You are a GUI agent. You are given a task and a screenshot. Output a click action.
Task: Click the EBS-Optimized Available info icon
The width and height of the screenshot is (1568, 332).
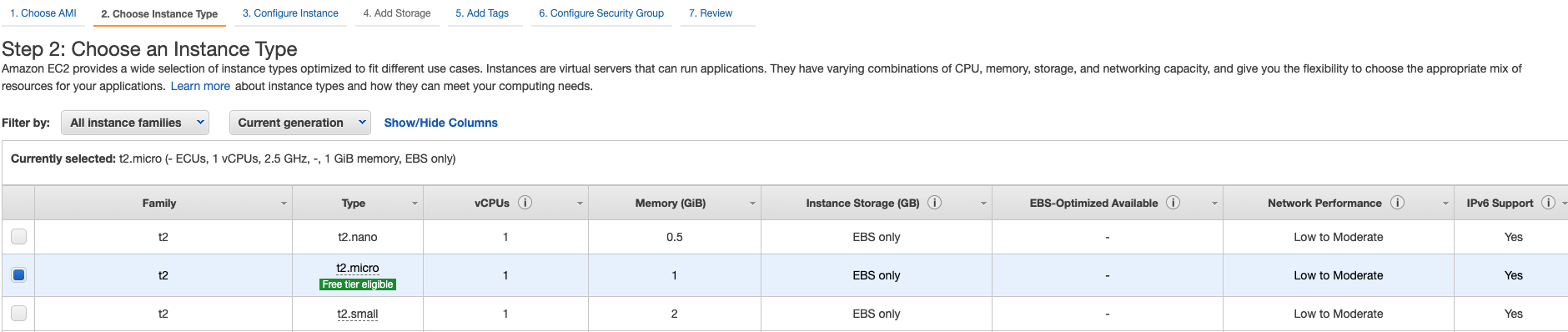(1173, 203)
